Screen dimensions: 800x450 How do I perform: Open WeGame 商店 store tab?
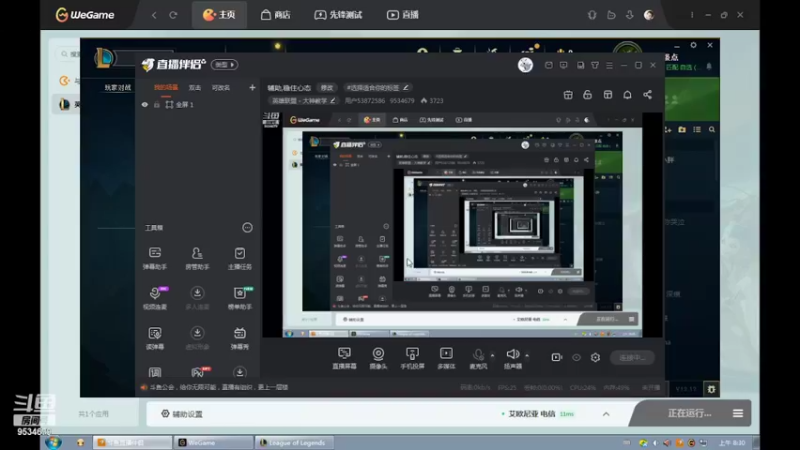(276, 15)
